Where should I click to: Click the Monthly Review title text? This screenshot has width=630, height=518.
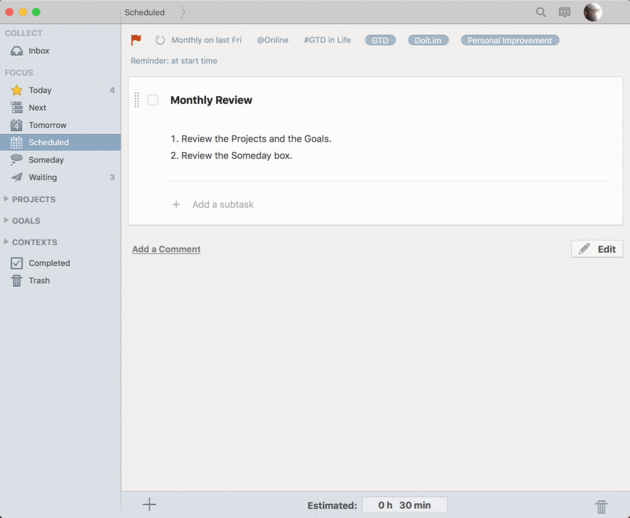click(211, 100)
